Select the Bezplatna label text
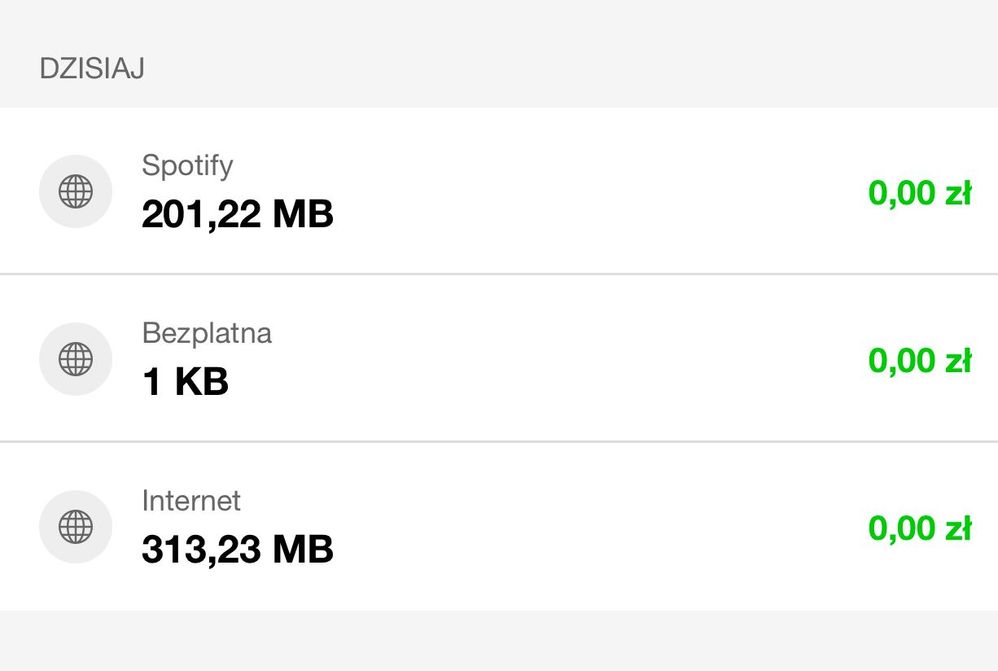Image resolution: width=998 pixels, height=671 pixels. pos(206,333)
